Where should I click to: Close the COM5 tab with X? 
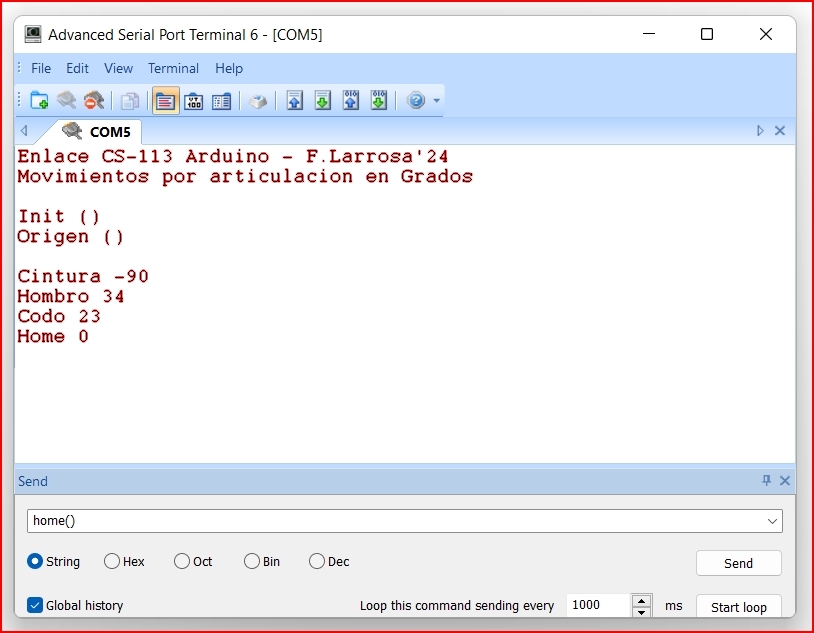point(780,131)
